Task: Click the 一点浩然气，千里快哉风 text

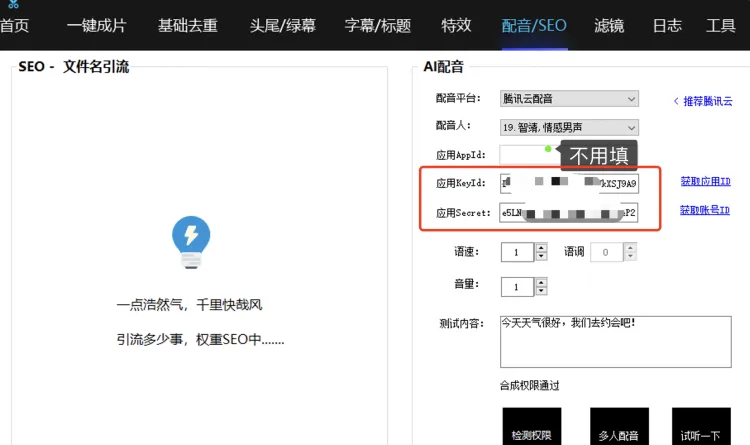Action: (x=189, y=305)
